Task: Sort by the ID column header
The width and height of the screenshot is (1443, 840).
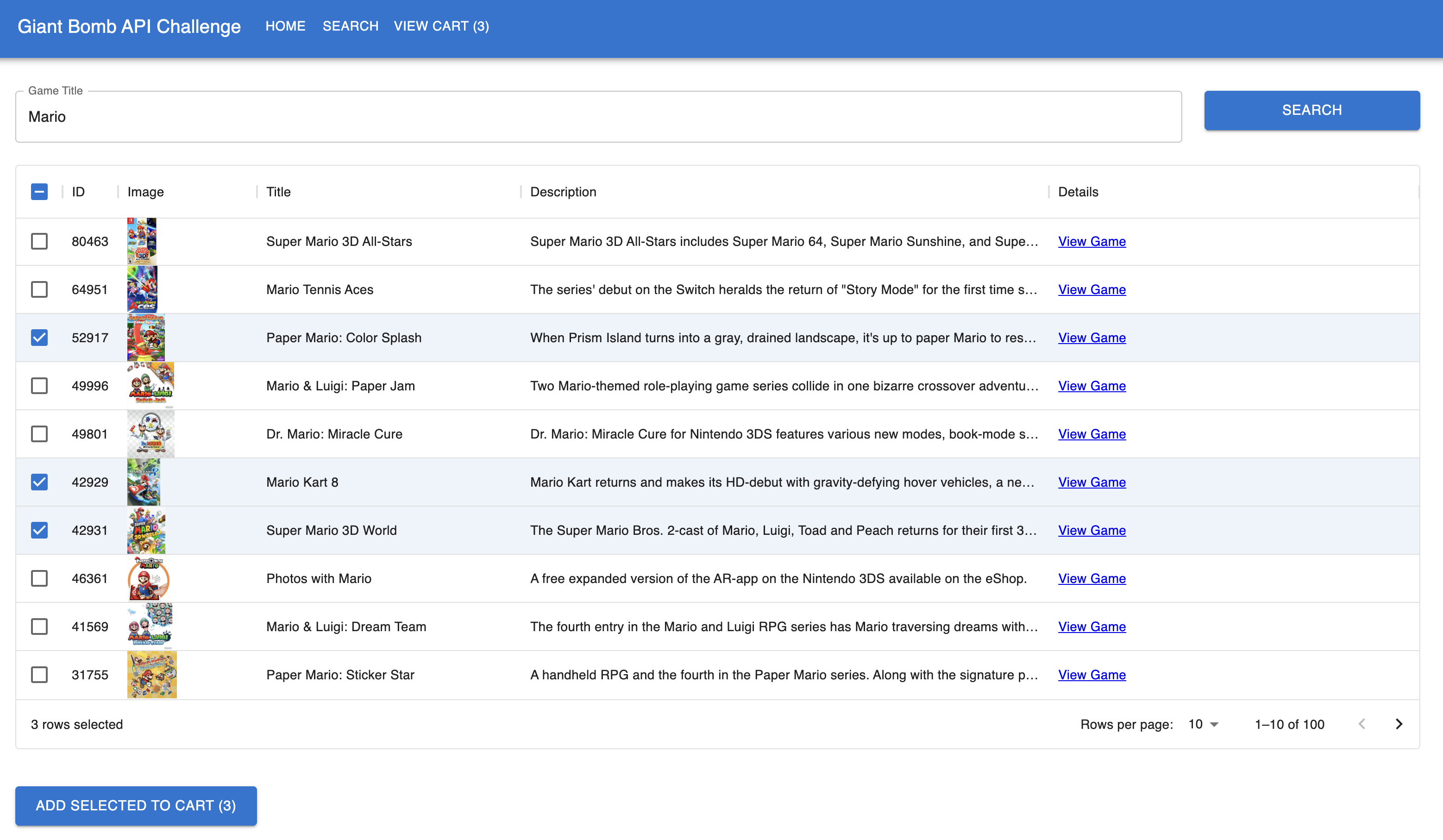Action: pyautogui.click(x=78, y=192)
